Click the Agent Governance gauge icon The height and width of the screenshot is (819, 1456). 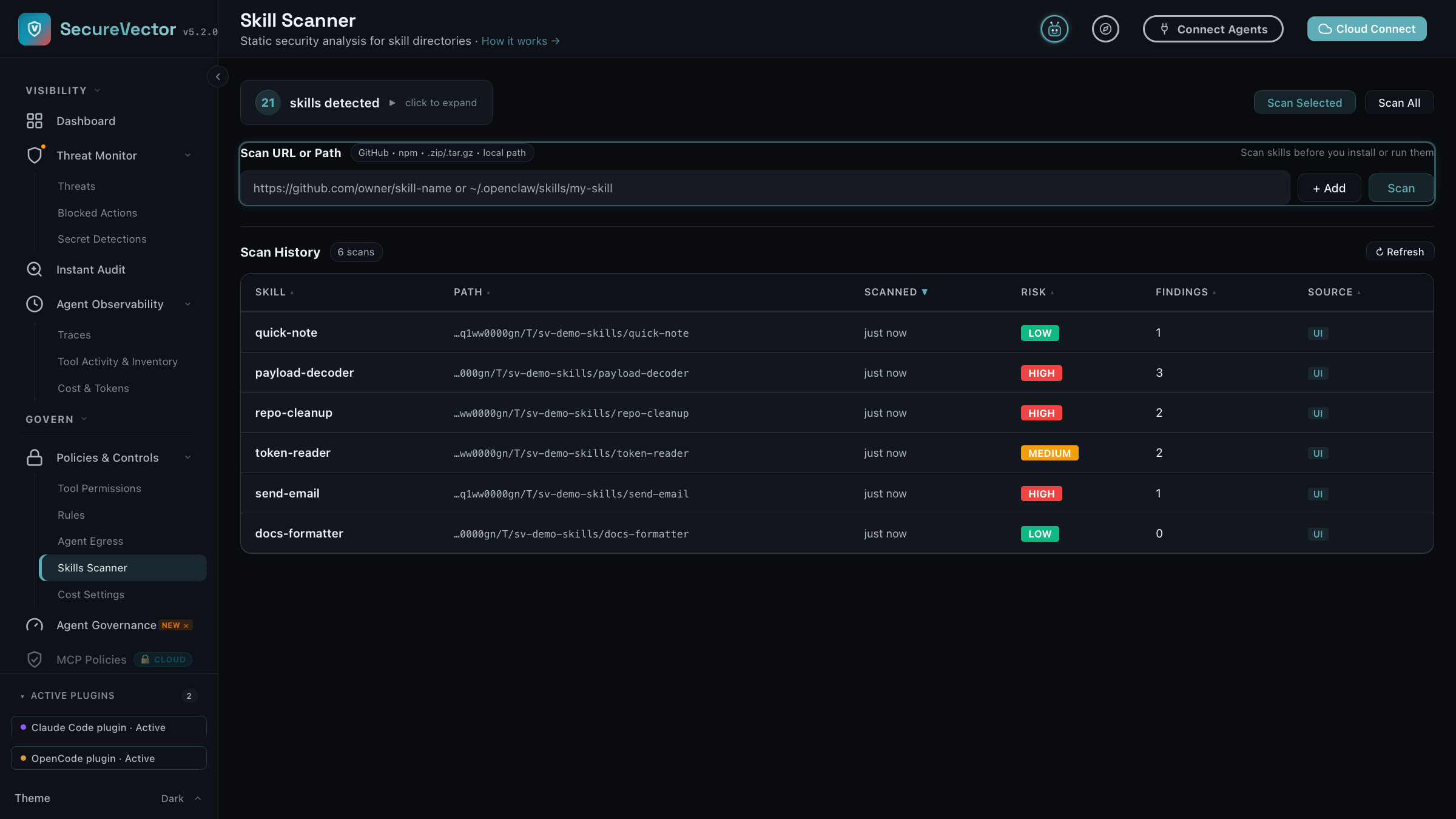[x=35, y=625]
